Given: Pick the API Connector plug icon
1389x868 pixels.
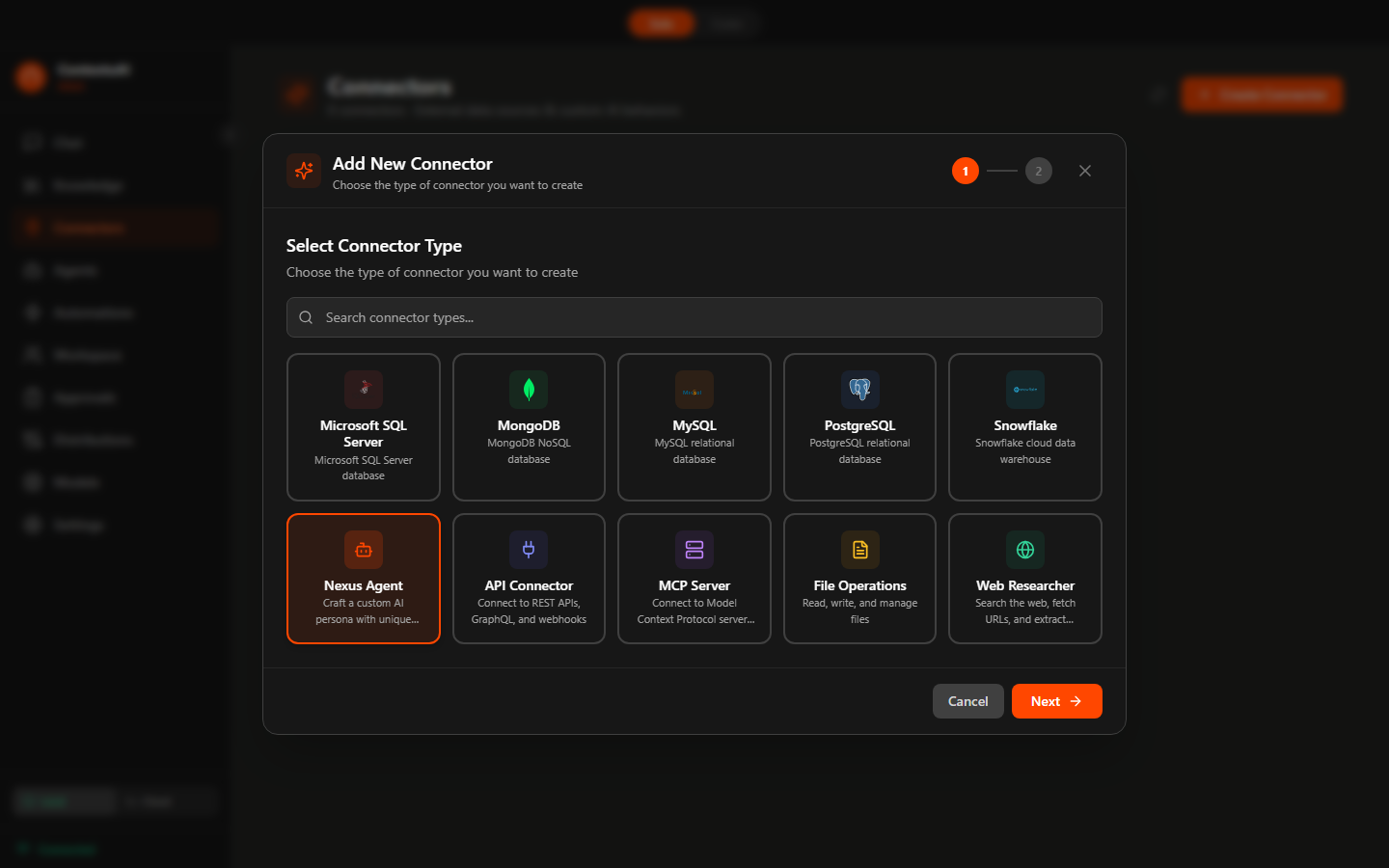Looking at the screenshot, I should pyautogui.click(x=529, y=550).
